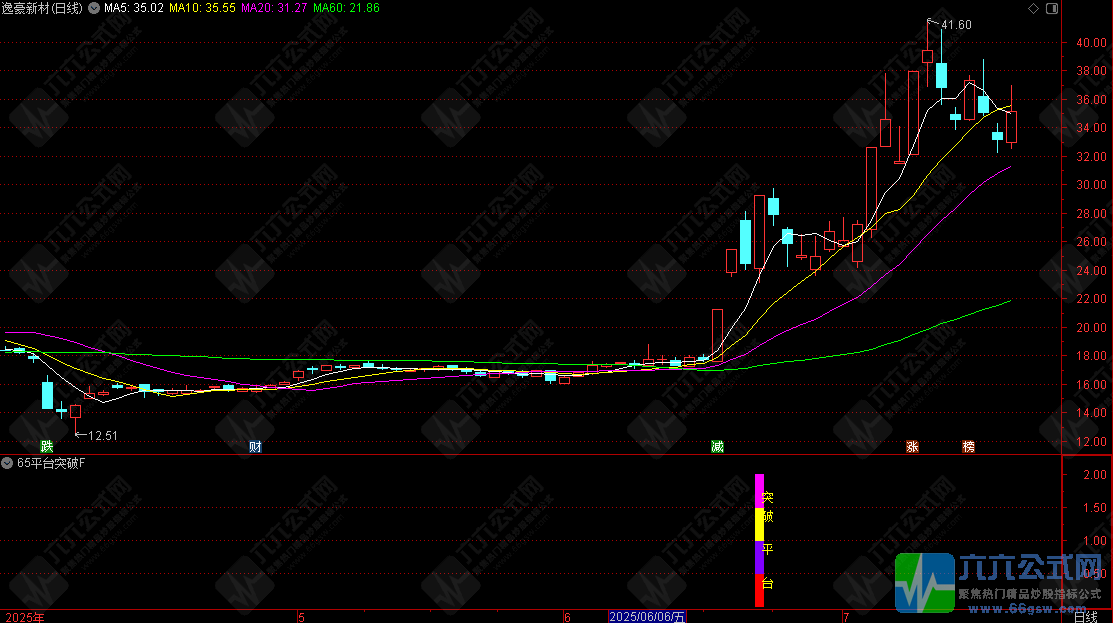Screen dimensions: 1113x623
Task: Click the 41.60 high price label
Action: (956, 25)
